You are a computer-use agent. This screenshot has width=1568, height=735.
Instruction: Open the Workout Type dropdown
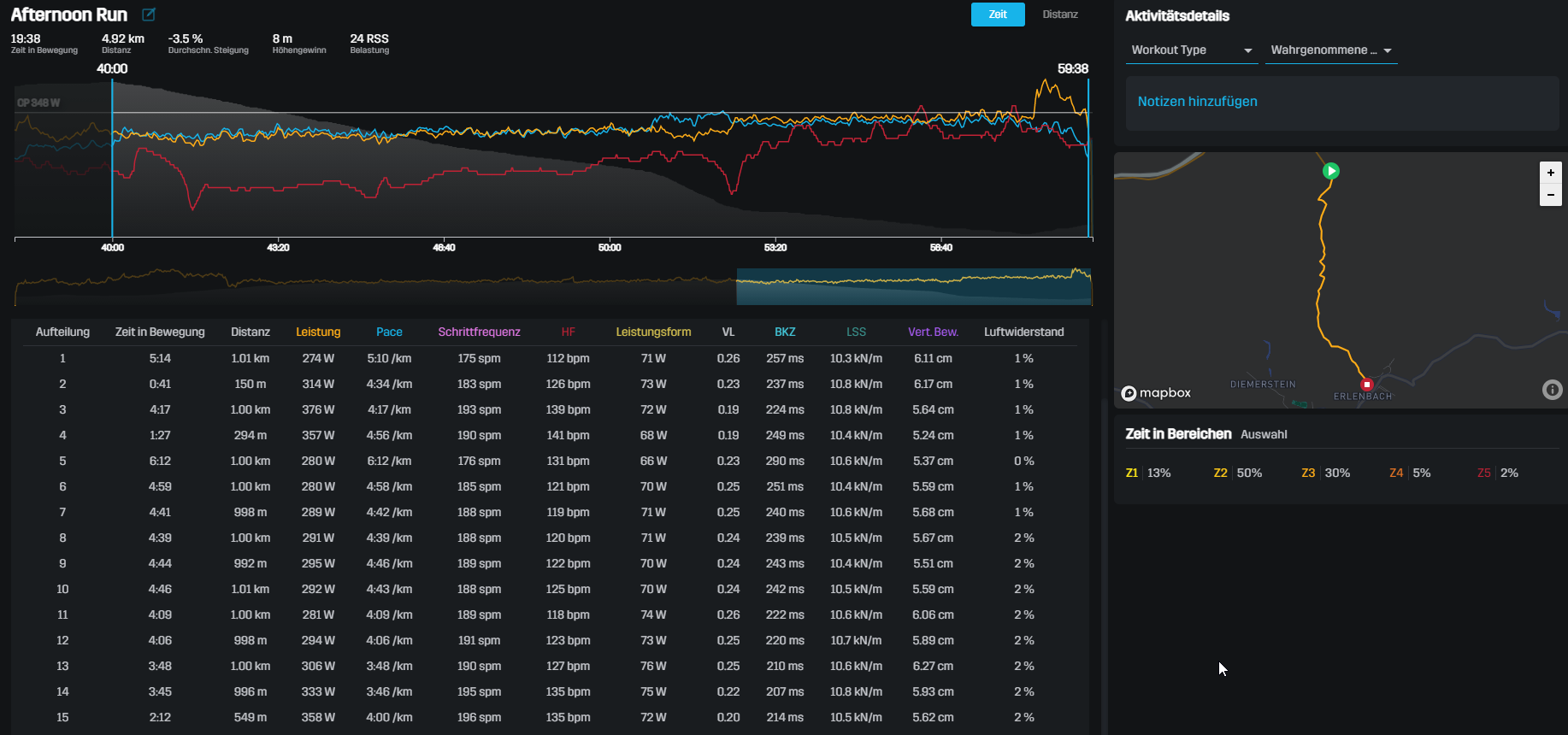point(1191,50)
